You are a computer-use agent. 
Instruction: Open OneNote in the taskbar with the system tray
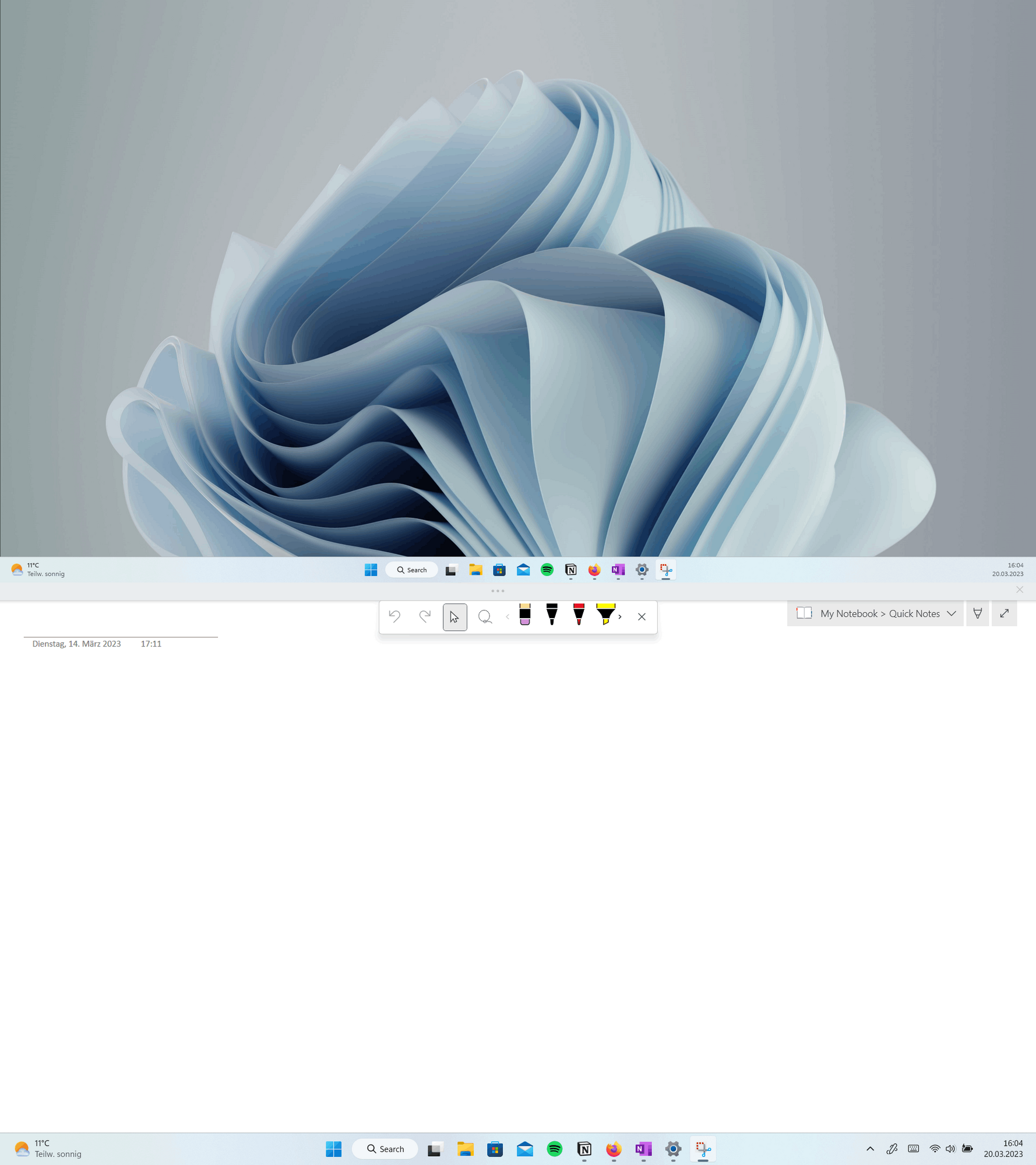click(643, 1149)
